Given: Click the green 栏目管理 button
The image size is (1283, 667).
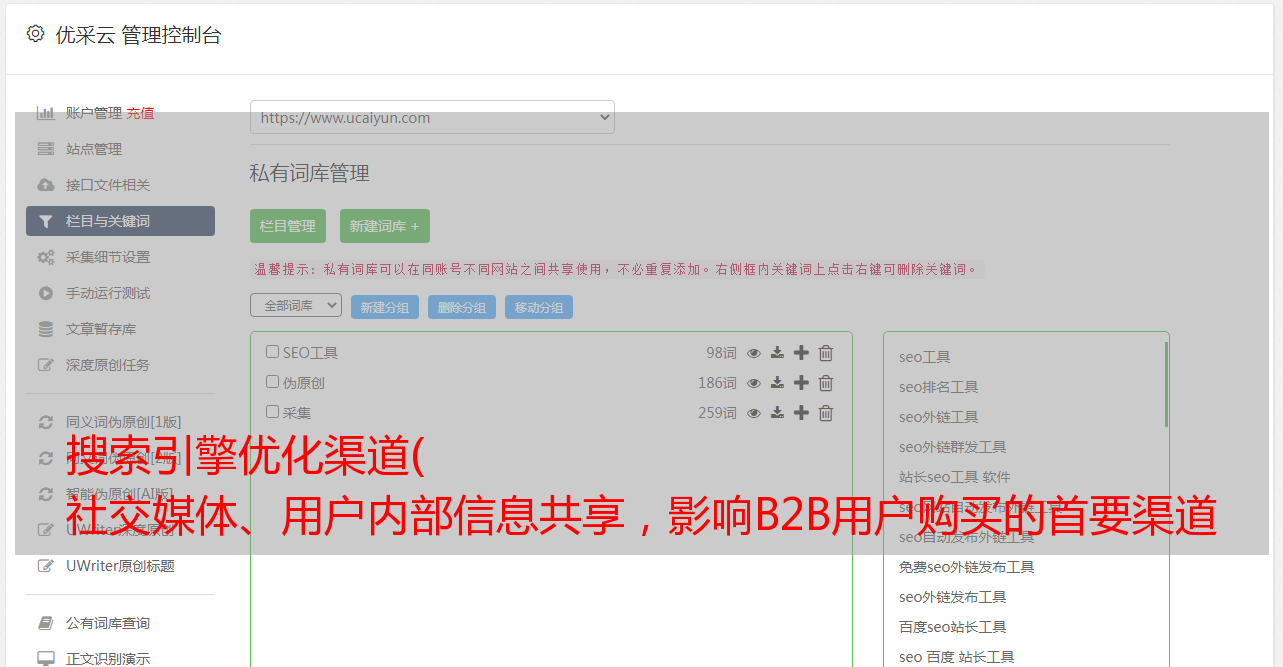Looking at the screenshot, I should coord(288,226).
